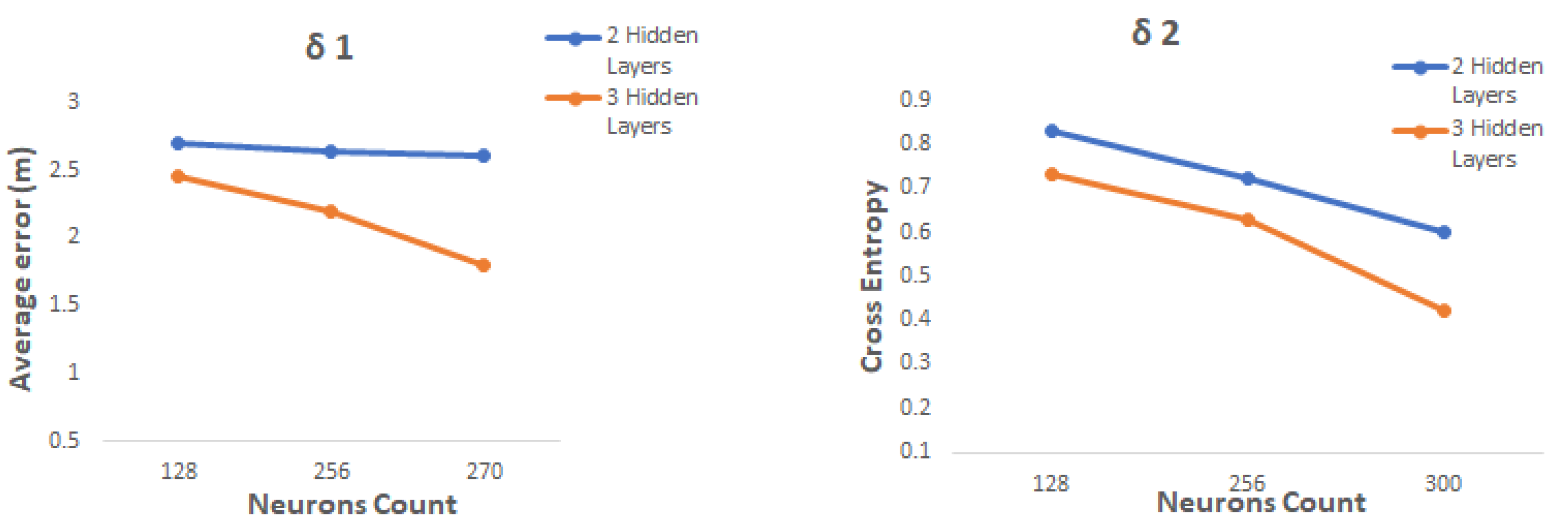Click the 270 x-axis tick label

click(x=485, y=471)
